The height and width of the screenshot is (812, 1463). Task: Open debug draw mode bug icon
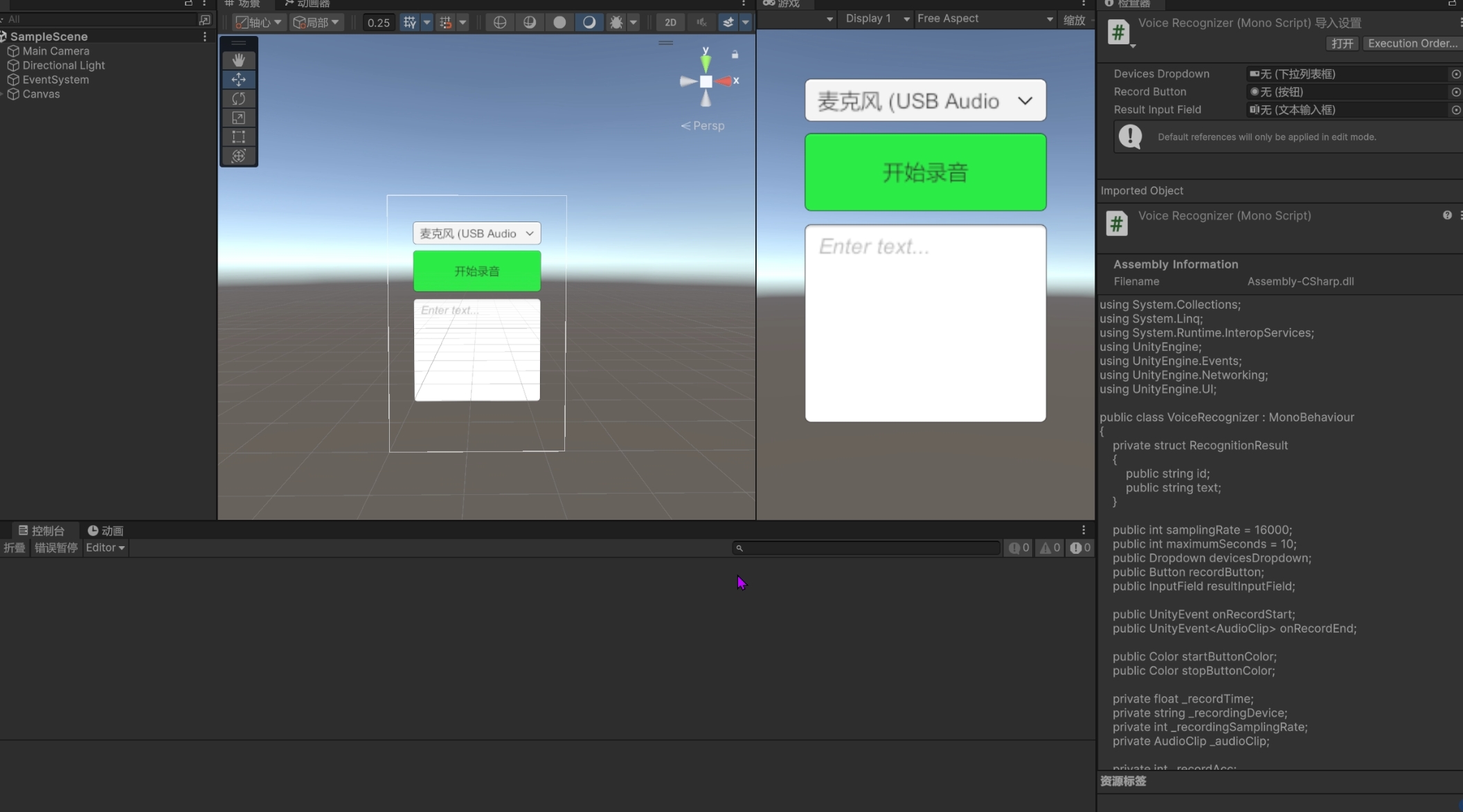coord(616,22)
